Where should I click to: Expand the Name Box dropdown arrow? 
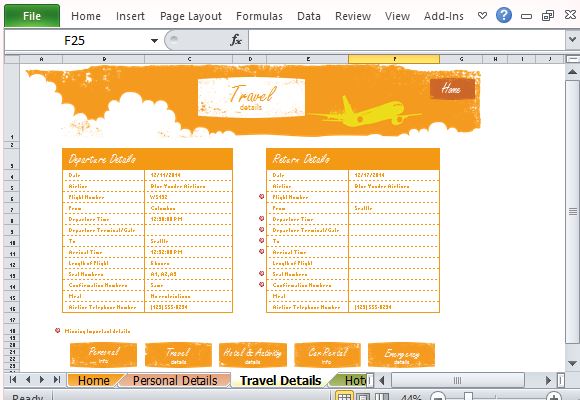click(154, 40)
